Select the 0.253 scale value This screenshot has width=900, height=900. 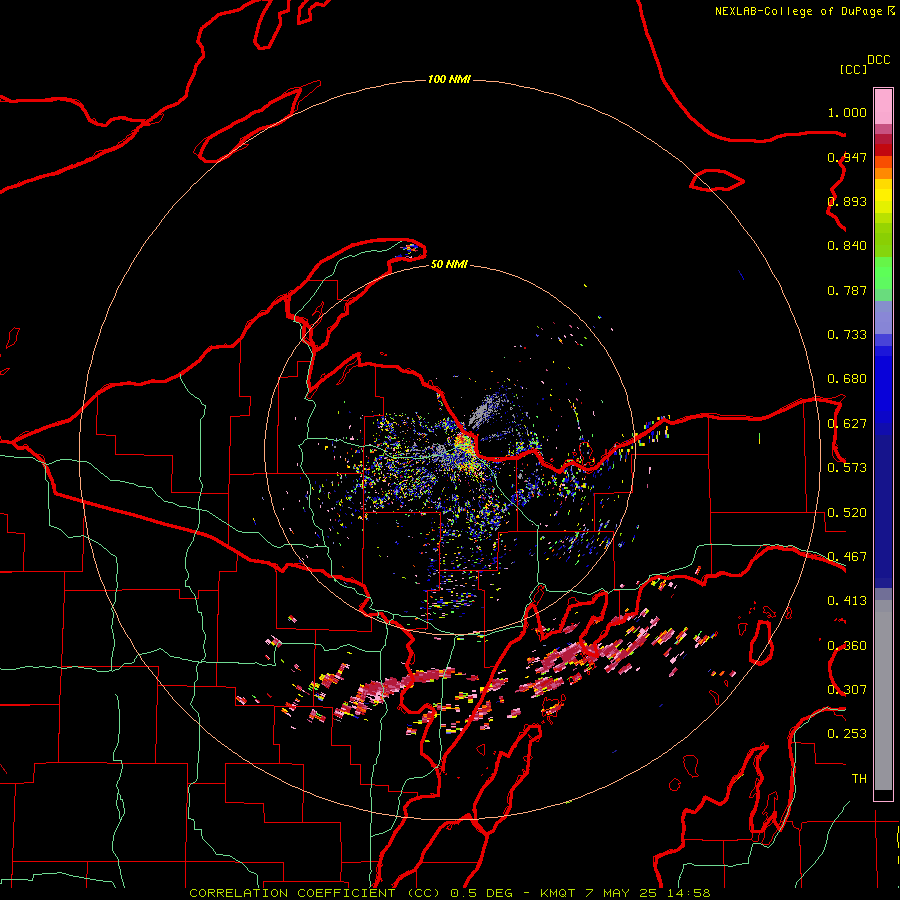click(847, 734)
